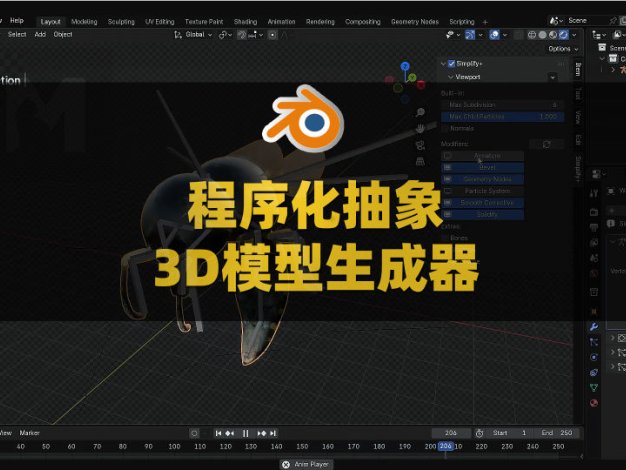The width and height of the screenshot is (626, 470).
Task: Uncheck the Simplify+ checkbox
Action: [452, 63]
